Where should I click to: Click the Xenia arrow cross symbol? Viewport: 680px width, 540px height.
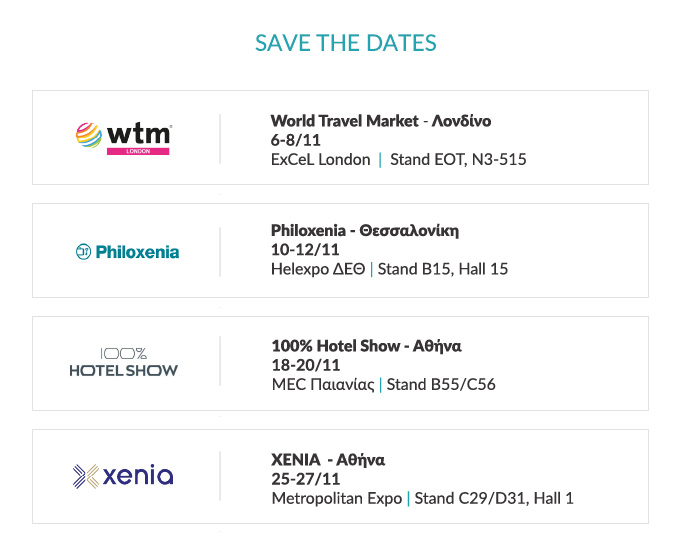86,476
